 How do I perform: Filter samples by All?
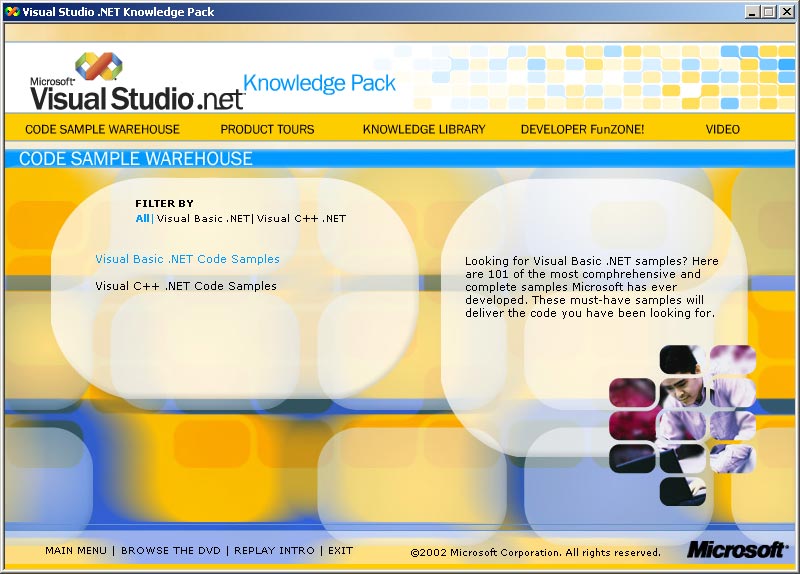tap(142, 218)
